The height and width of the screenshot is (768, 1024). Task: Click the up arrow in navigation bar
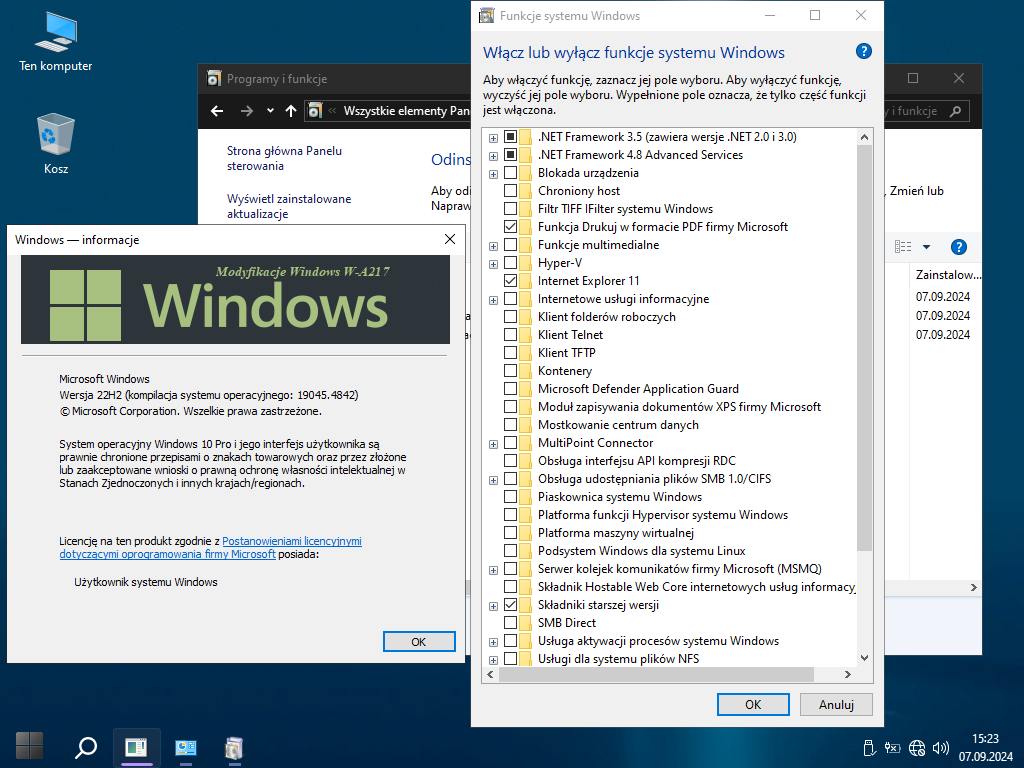pyautogui.click(x=291, y=111)
